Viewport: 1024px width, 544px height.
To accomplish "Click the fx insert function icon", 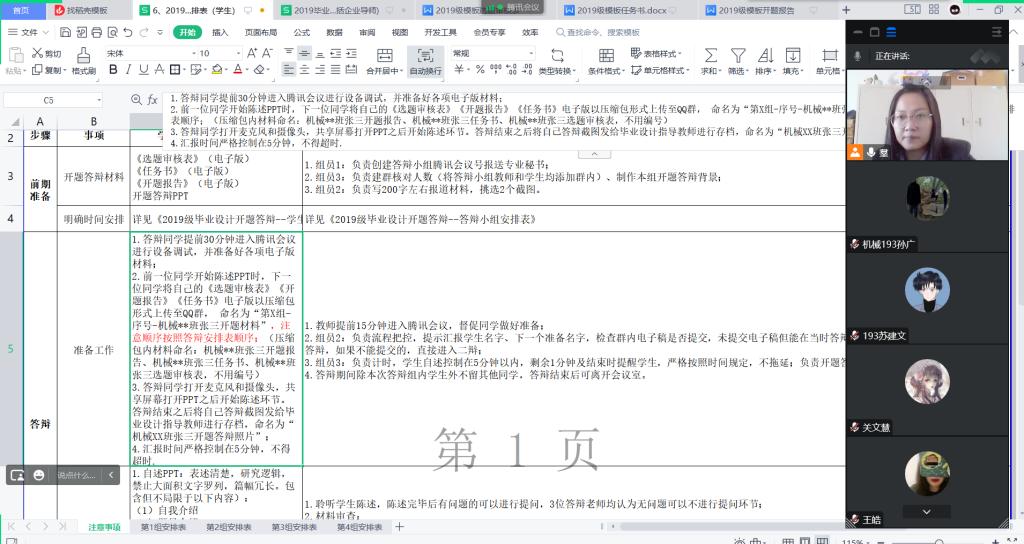I will point(153,100).
